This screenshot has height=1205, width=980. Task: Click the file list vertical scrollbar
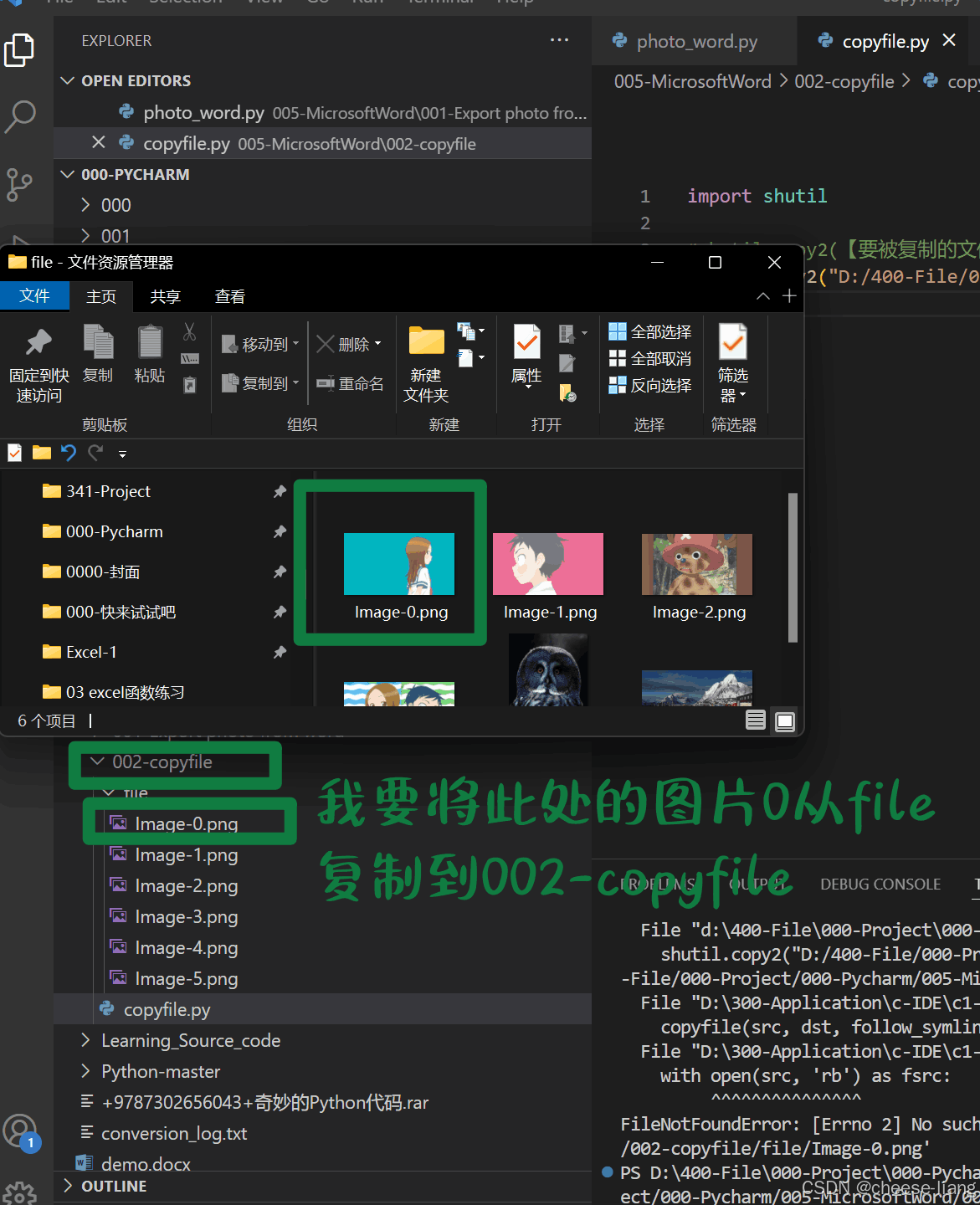(x=793, y=567)
